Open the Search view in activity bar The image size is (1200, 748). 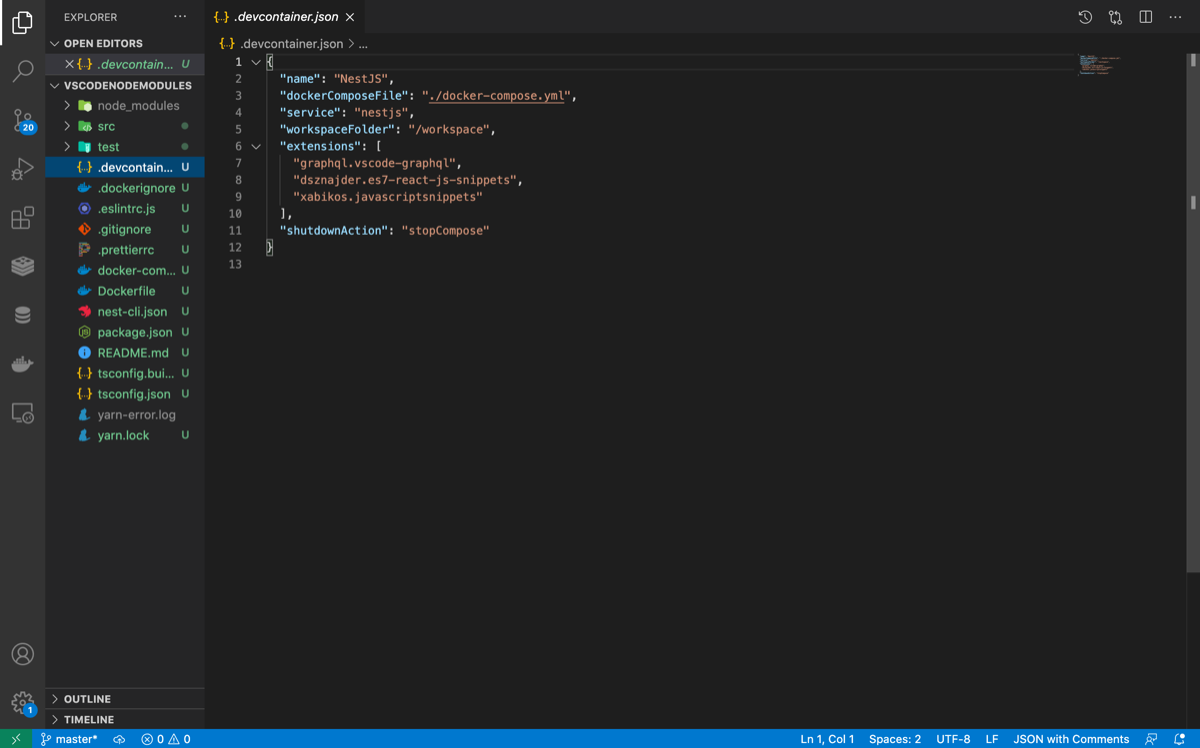[22, 71]
